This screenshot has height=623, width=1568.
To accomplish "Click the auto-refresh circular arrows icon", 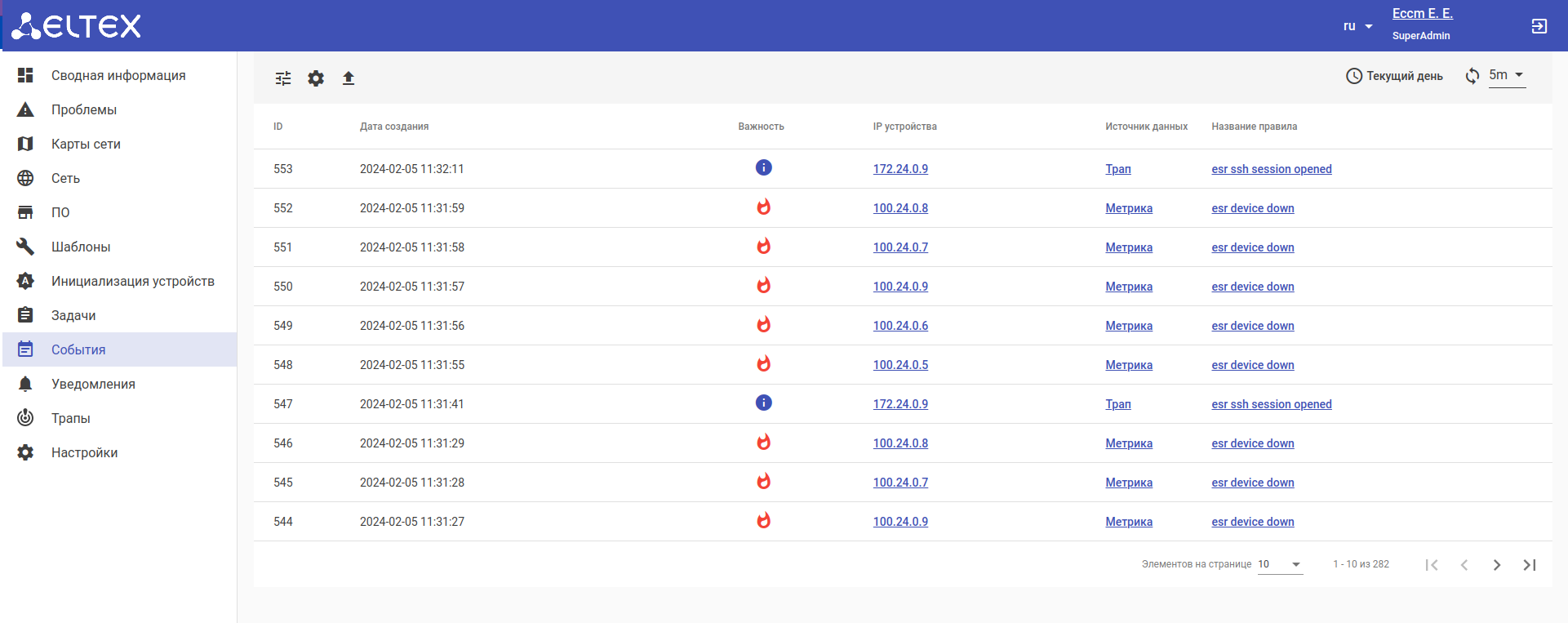I will [1472, 76].
